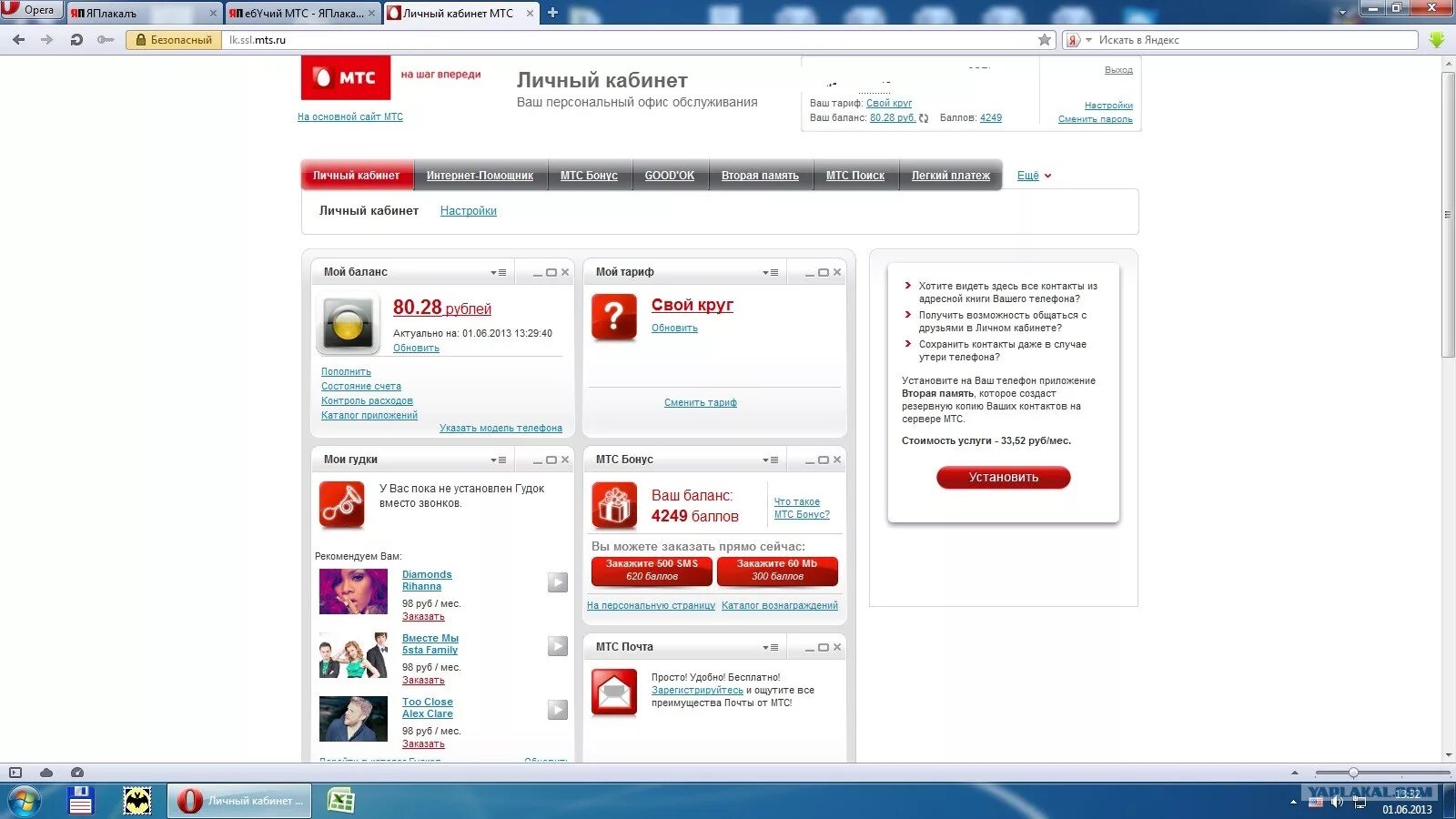Open Мой тариф widget menu dropdown
Image resolution: width=1456 pixels, height=819 pixels.
coord(770,272)
